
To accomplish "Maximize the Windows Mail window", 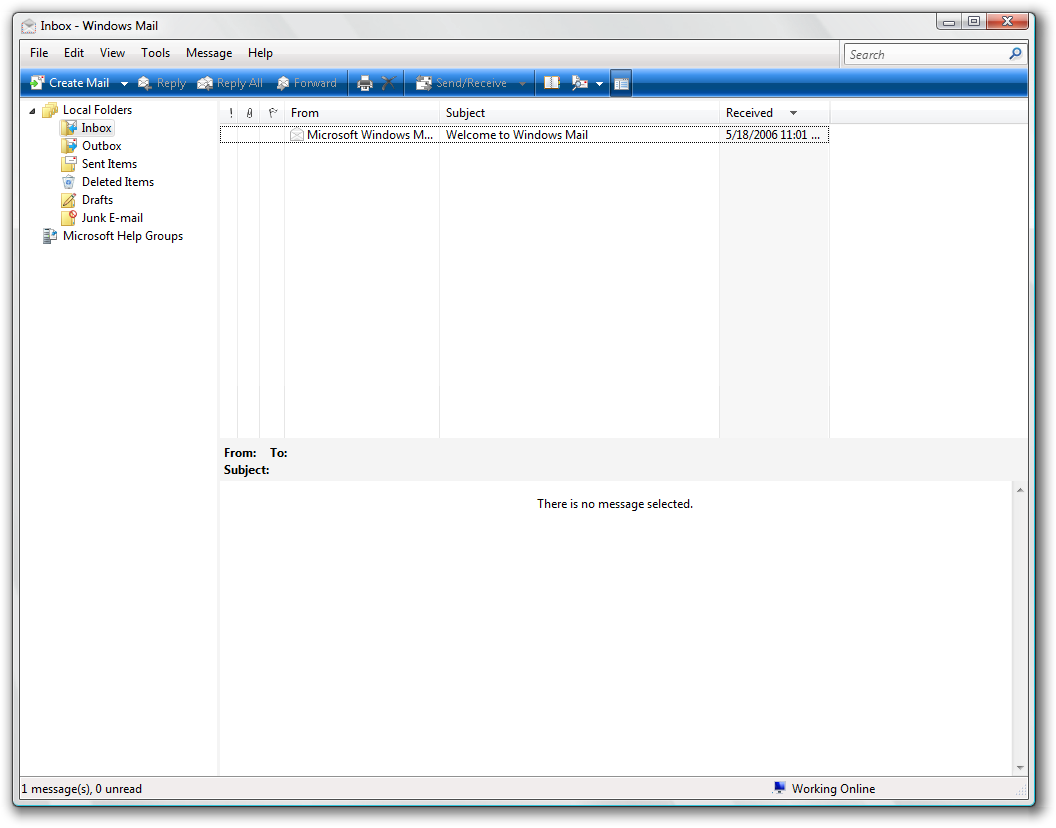I will pyautogui.click(x=974, y=22).
